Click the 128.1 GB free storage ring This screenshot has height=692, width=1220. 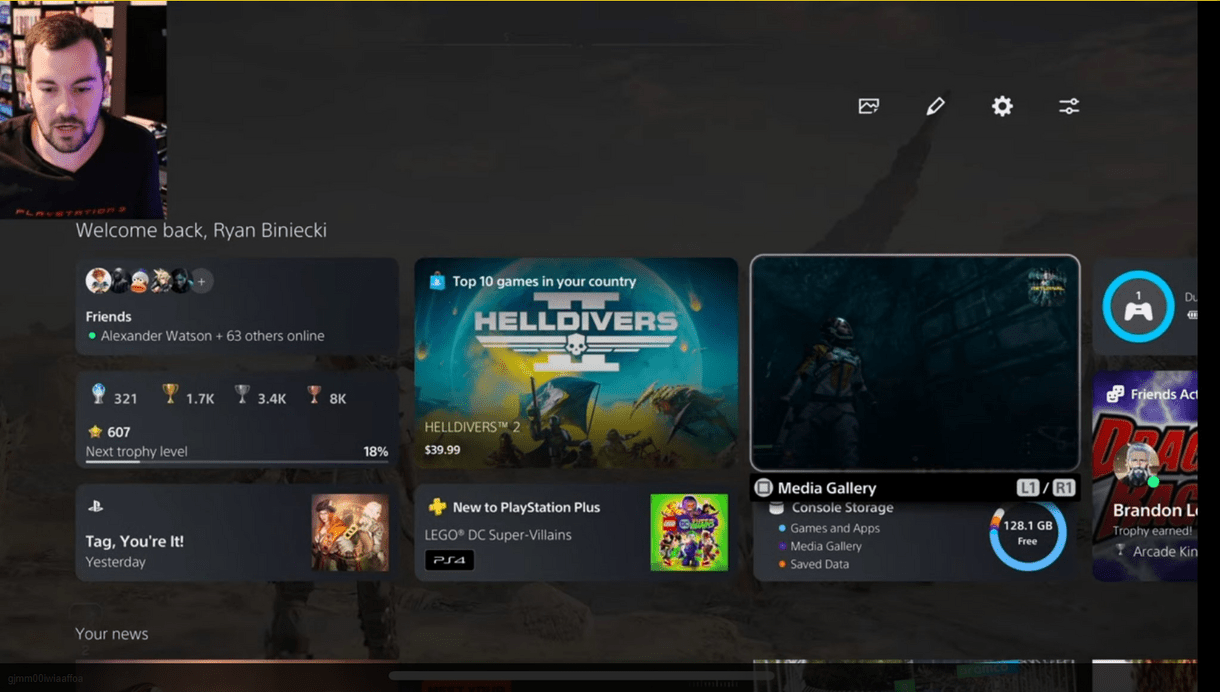coord(1028,533)
